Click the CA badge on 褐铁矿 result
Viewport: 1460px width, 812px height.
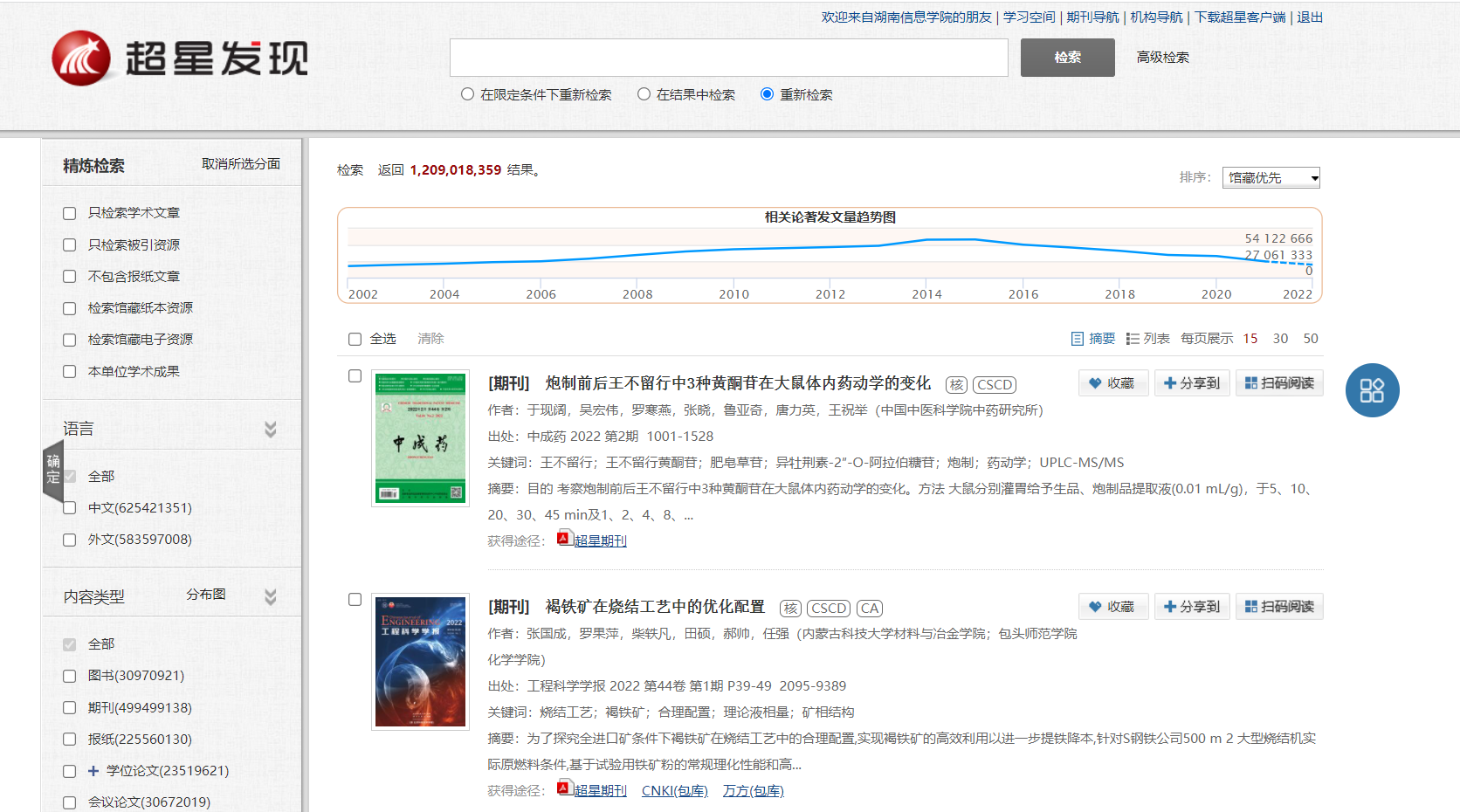pos(870,609)
